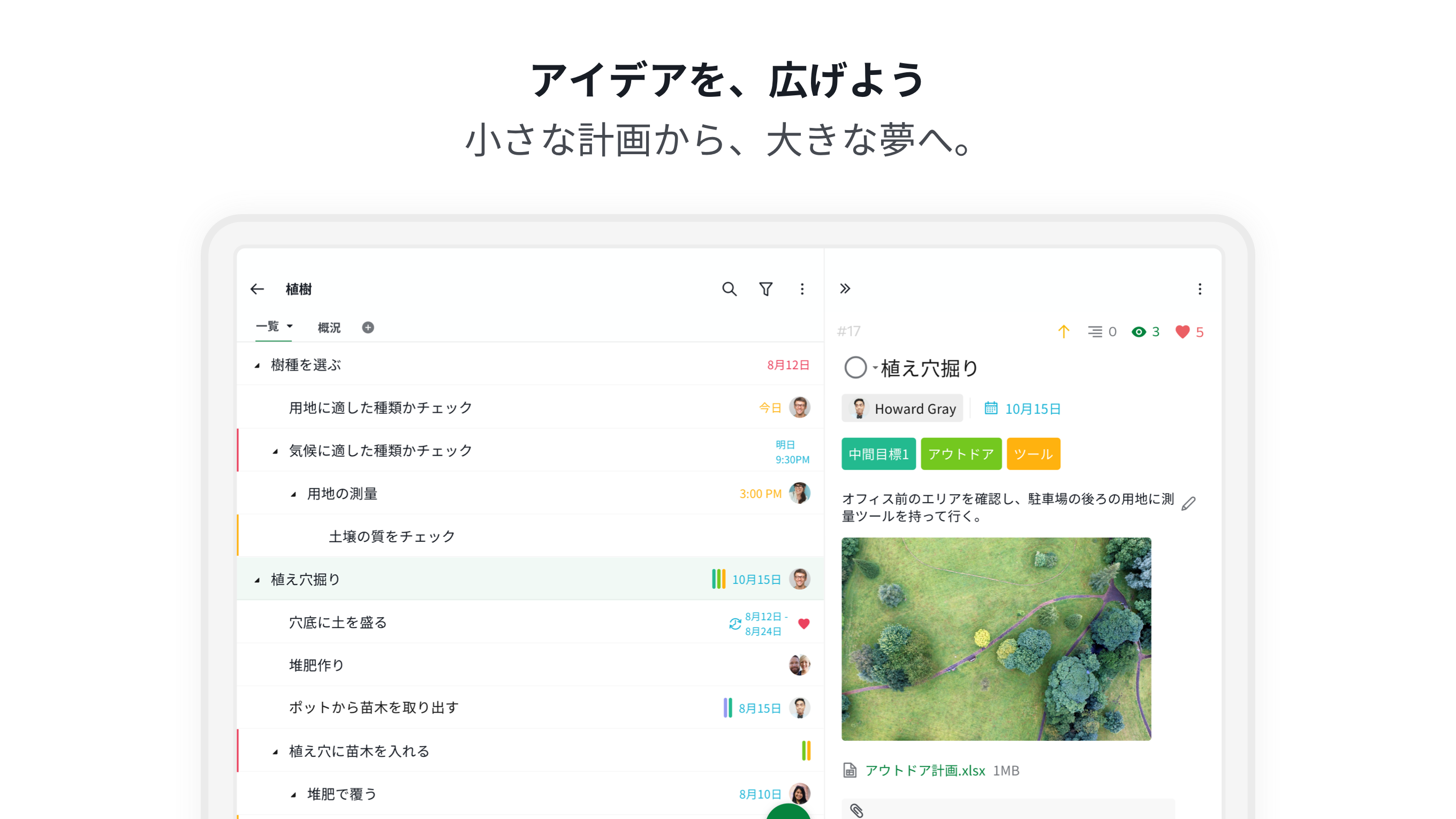Open the 堆肥作り task
Viewport: 1456px width, 819px height.
pyautogui.click(x=530, y=665)
